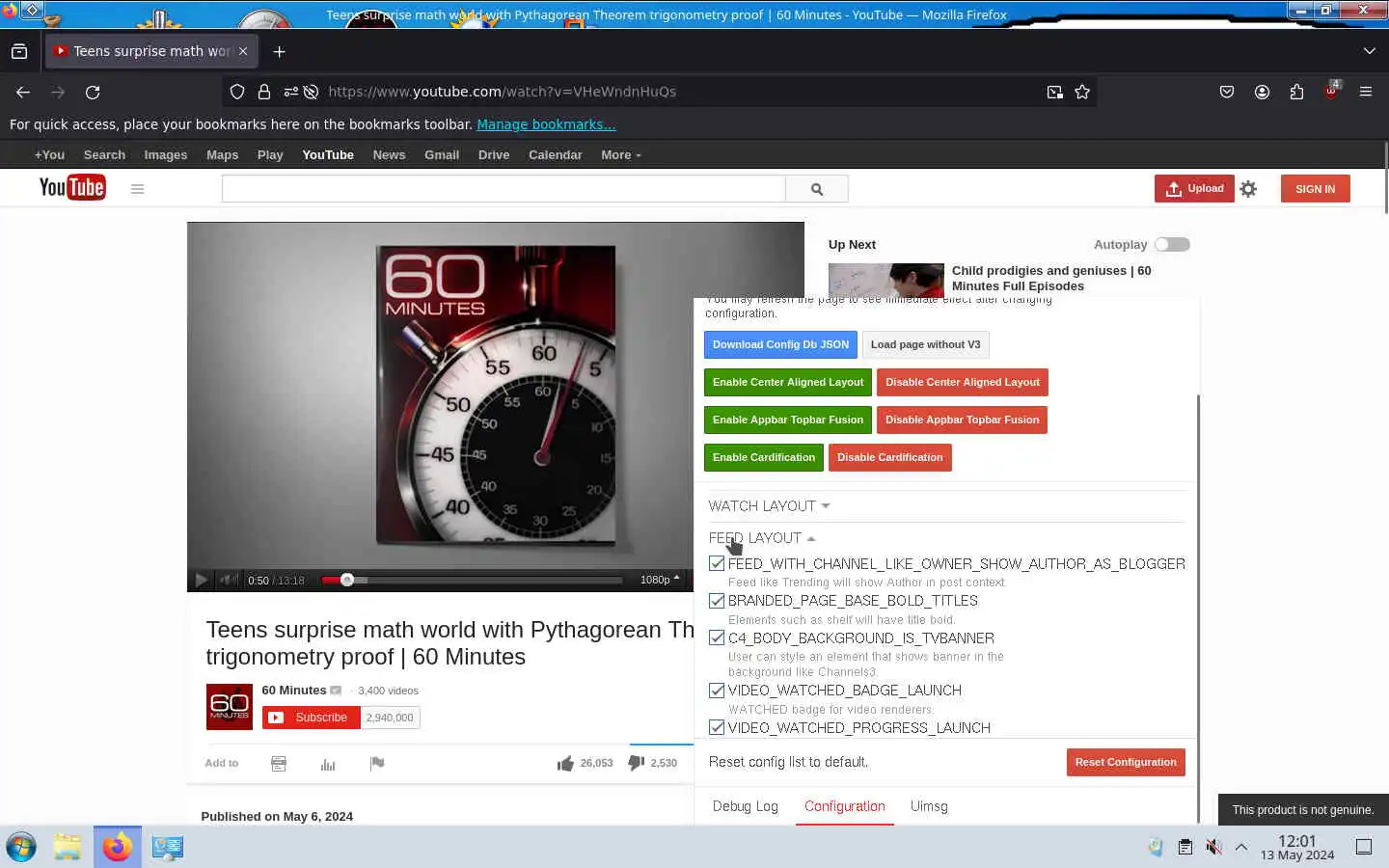Change video quality from 1080p
The width and height of the screenshot is (1389, 868).
[660, 580]
